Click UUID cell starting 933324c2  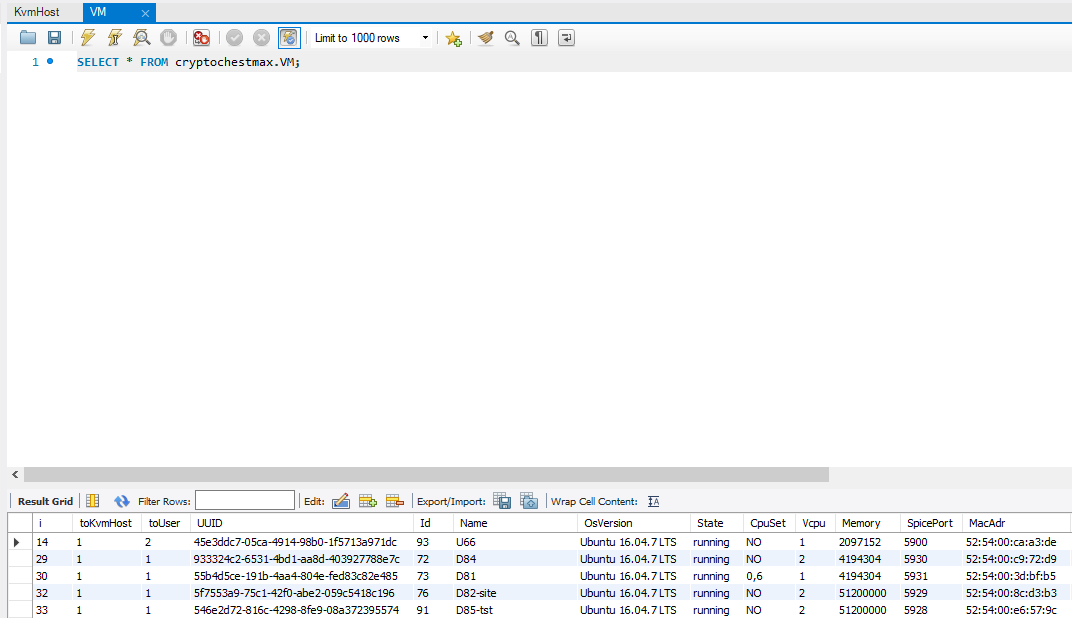[302, 559]
